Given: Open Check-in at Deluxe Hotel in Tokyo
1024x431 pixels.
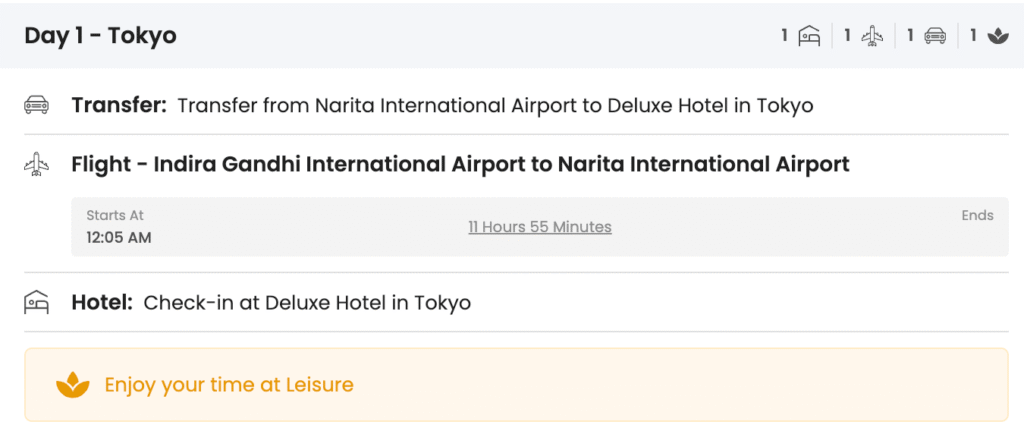Looking at the screenshot, I should pyautogui.click(x=307, y=303).
